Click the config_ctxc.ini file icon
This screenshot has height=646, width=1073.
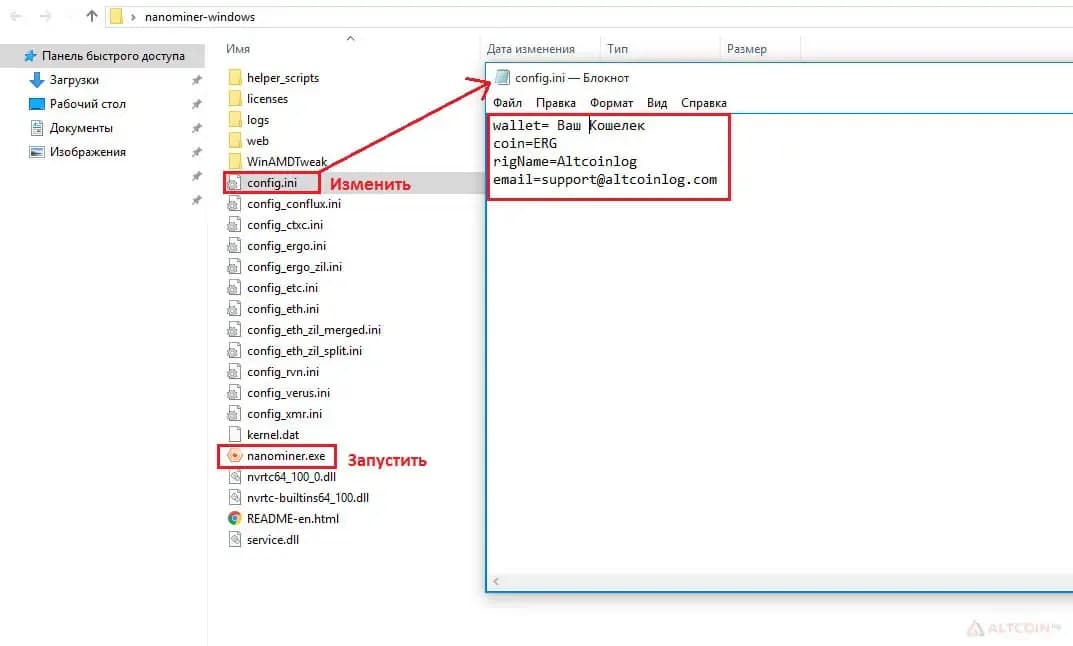(x=234, y=224)
